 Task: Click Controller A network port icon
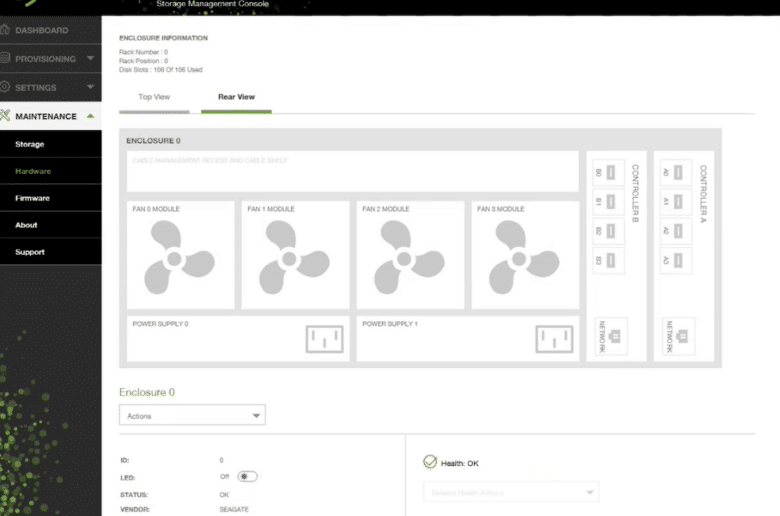pyautogui.click(x=682, y=336)
